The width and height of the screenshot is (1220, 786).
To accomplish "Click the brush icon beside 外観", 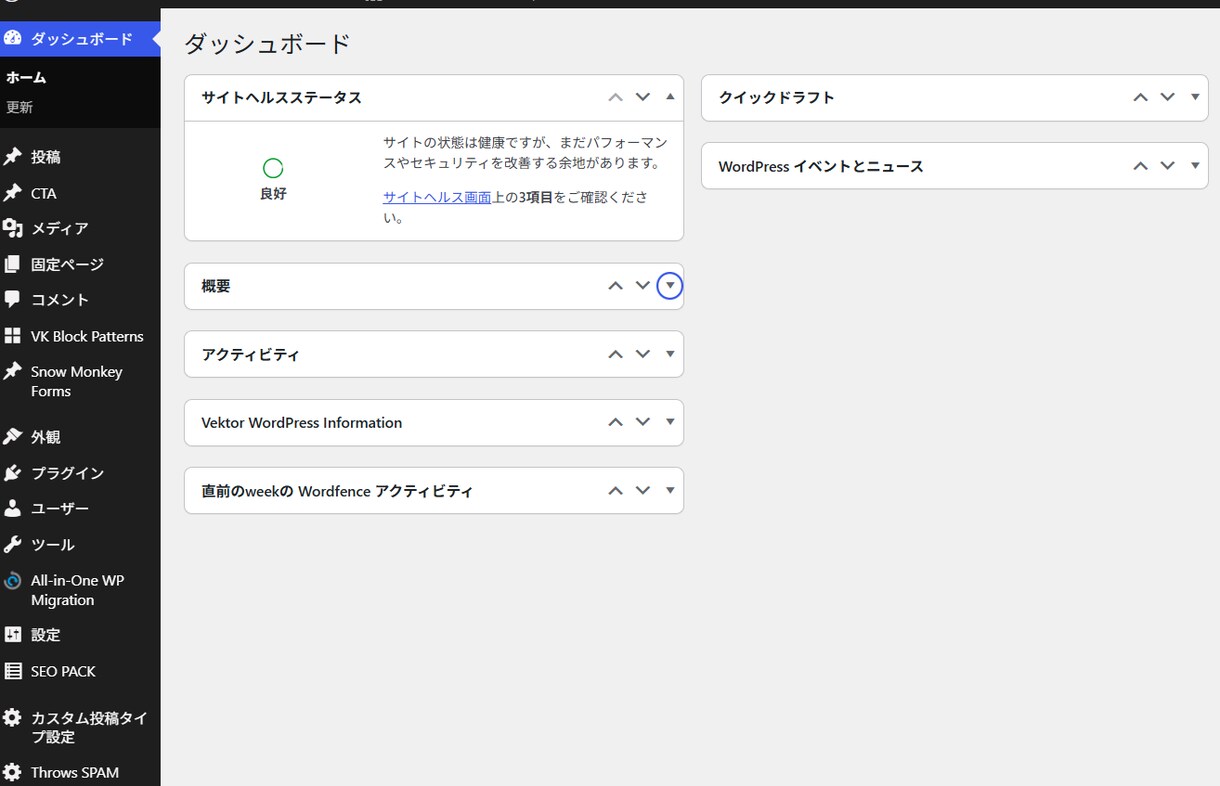I will [12, 437].
